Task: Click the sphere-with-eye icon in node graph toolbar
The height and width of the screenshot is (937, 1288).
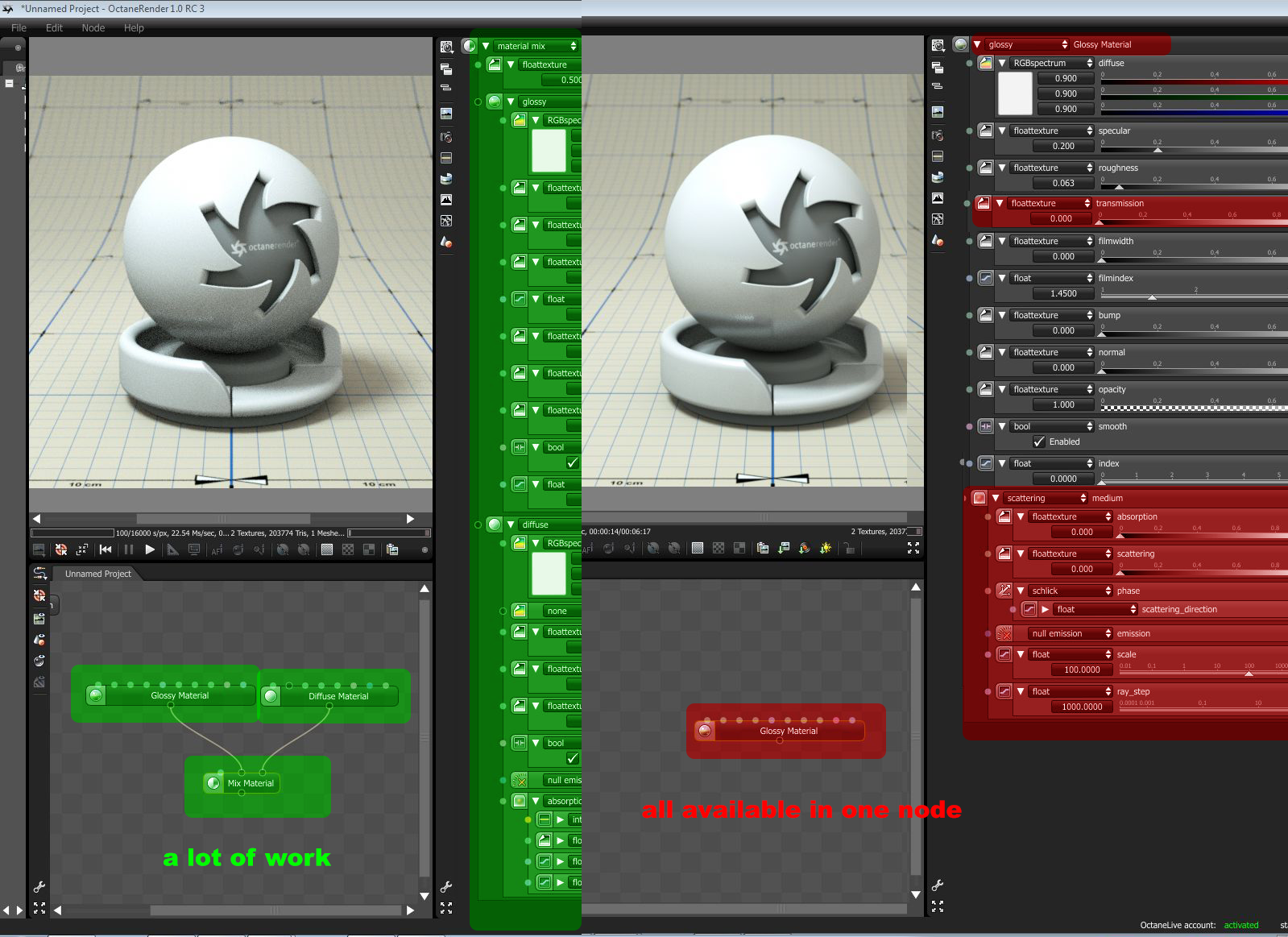Action: coord(39,661)
